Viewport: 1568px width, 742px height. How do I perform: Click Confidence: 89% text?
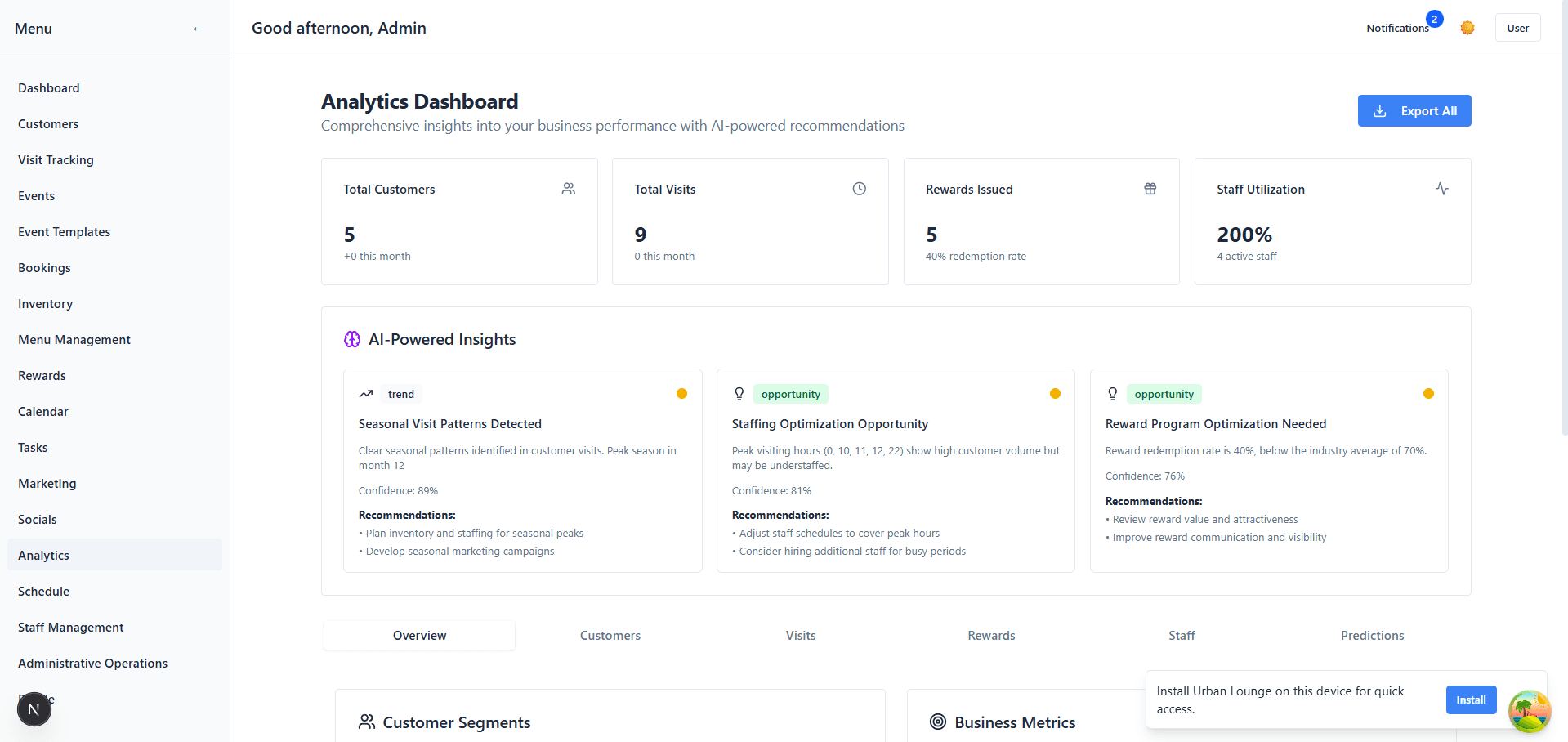pyautogui.click(x=398, y=491)
